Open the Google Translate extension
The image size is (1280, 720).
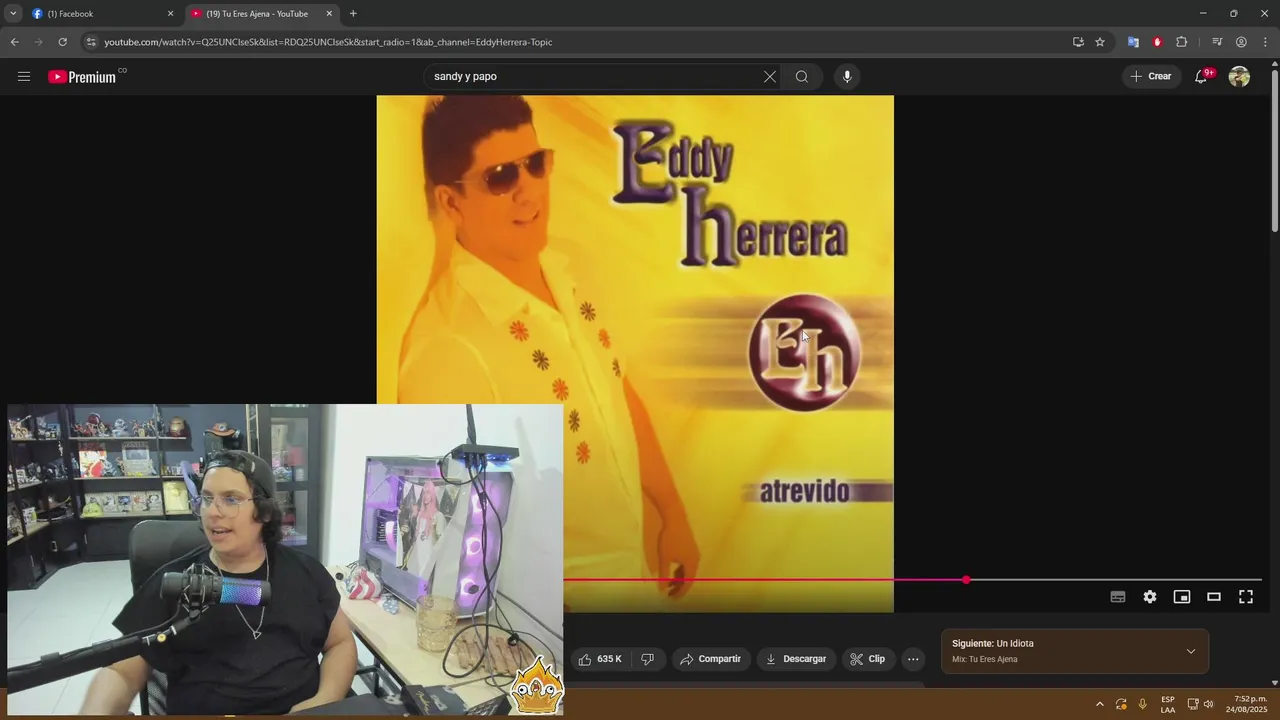(x=1133, y=42)
